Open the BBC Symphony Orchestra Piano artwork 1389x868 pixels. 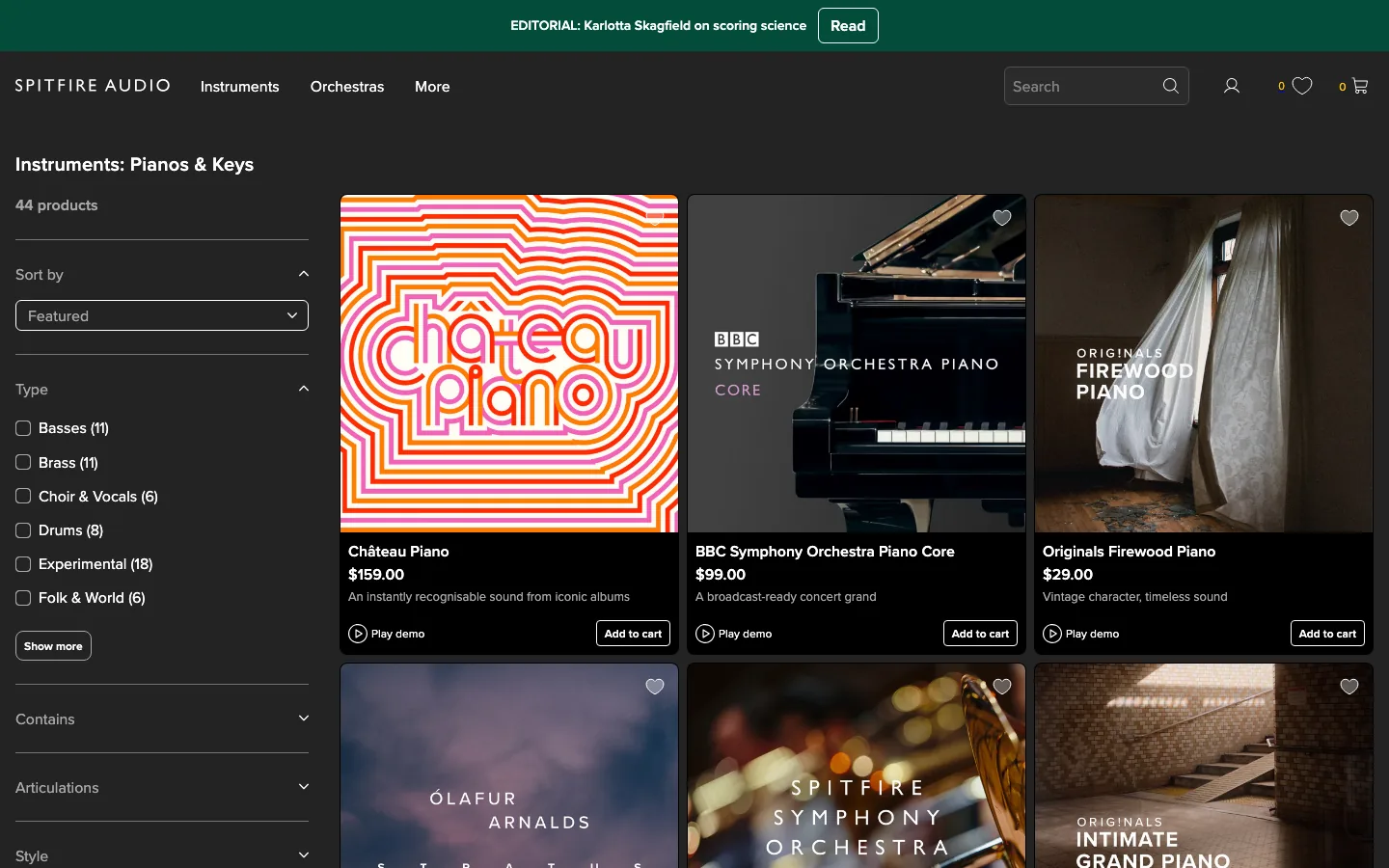click(x=857, y=364)
